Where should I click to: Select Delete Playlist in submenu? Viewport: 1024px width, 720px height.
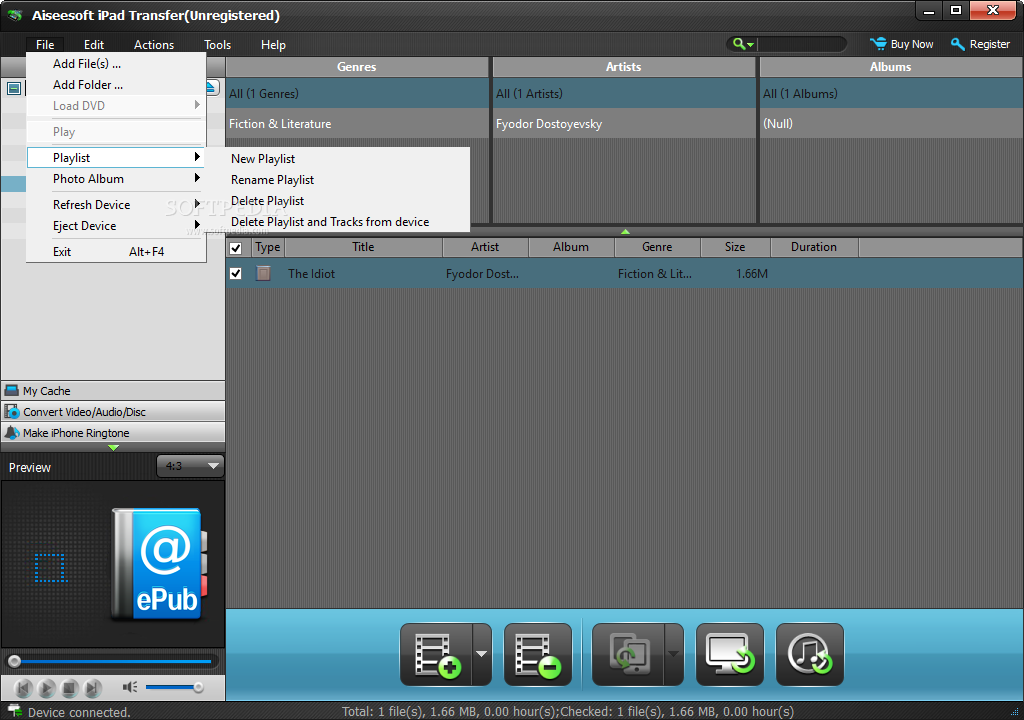click(338, 201)
